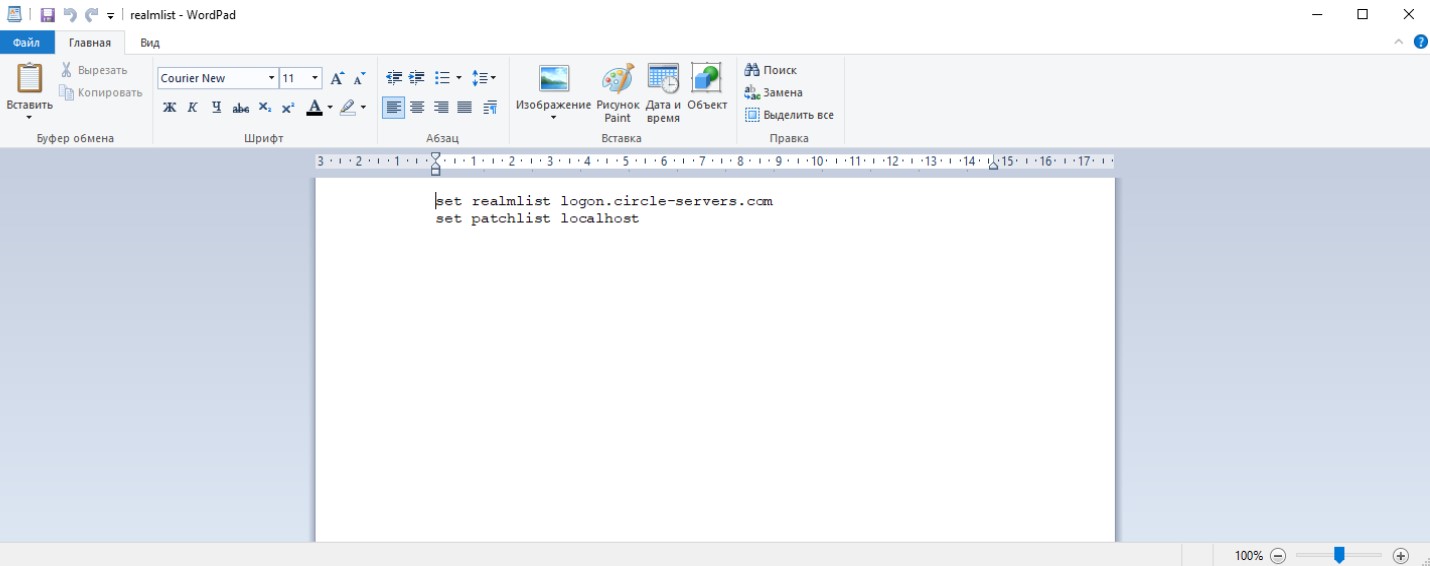
Task: Click the zoom slider handle in status bar
Action: pyautogui.click(x=1339, y=555)
